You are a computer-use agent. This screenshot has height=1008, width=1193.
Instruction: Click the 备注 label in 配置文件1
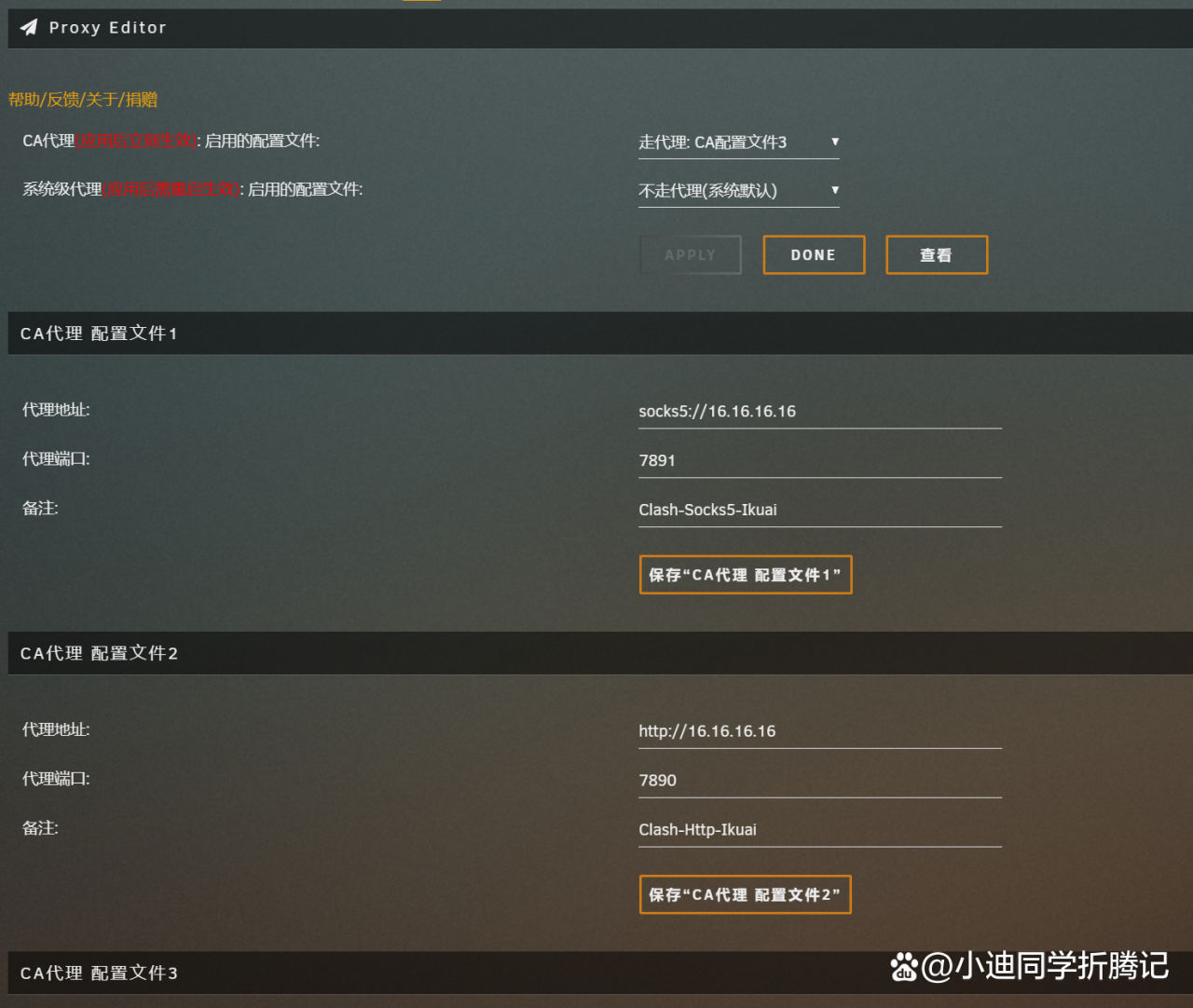[x=40, y=509]
